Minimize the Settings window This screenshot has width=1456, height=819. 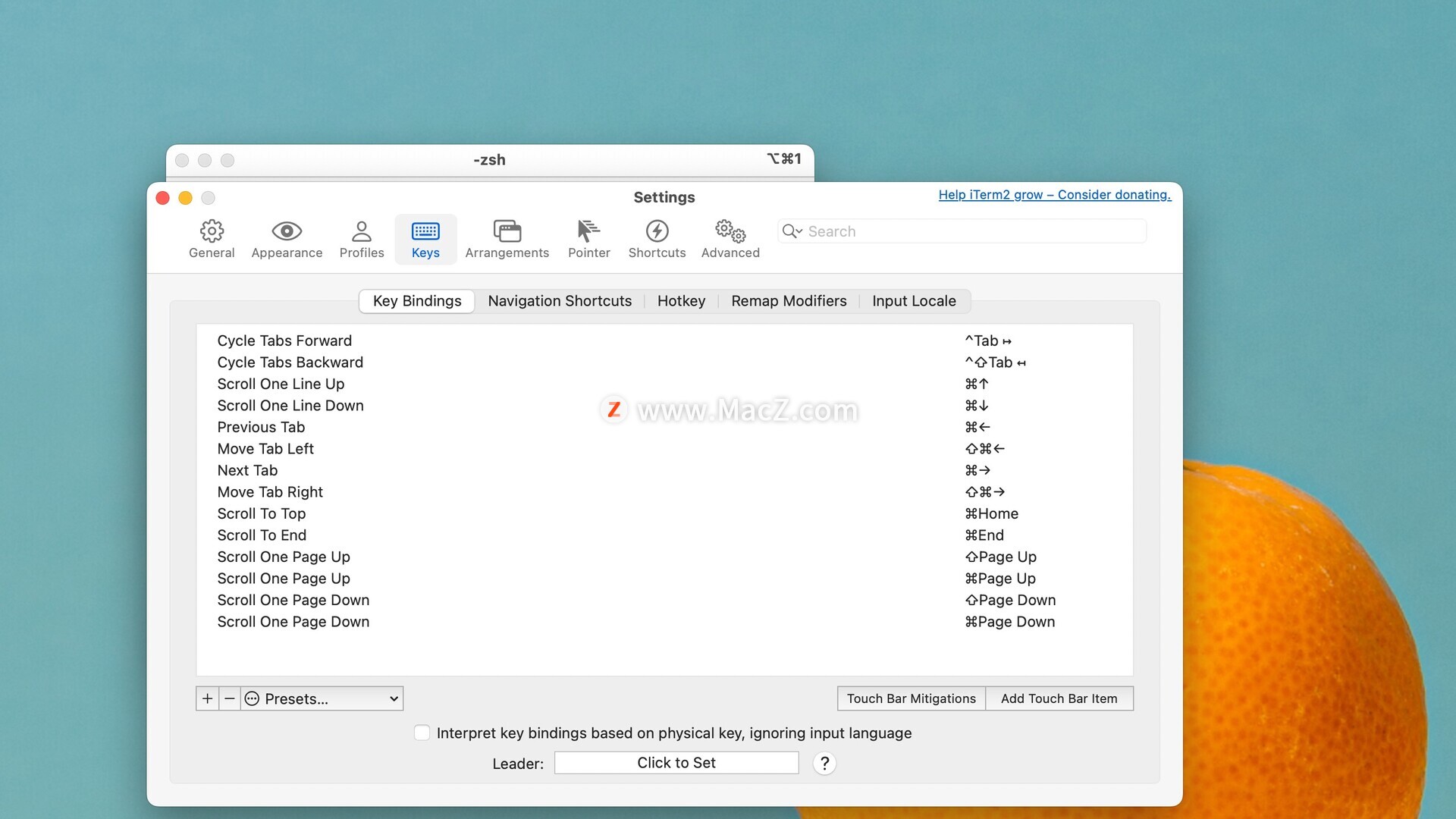pos(185,198)
